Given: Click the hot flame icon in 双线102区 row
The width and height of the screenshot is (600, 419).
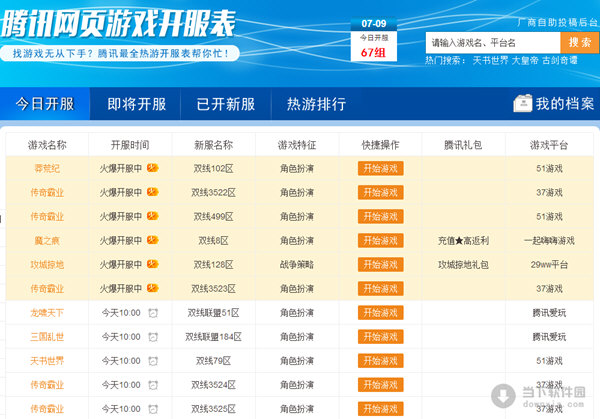Looking at the screenshot, I should (153, 168).
